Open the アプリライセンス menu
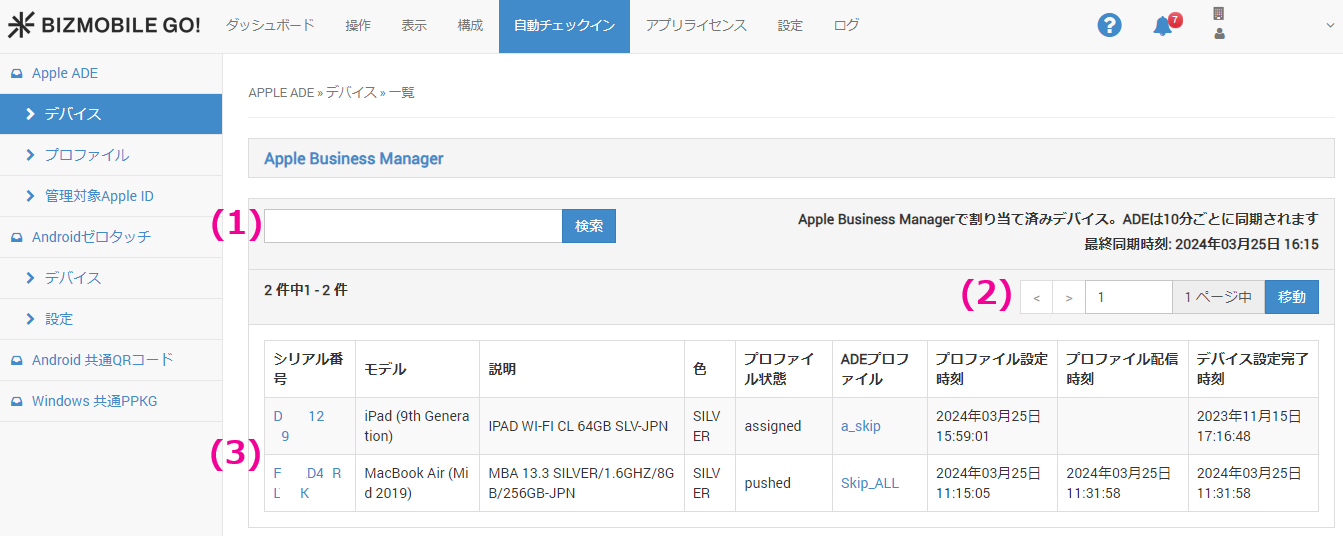 tap(696, 26)
